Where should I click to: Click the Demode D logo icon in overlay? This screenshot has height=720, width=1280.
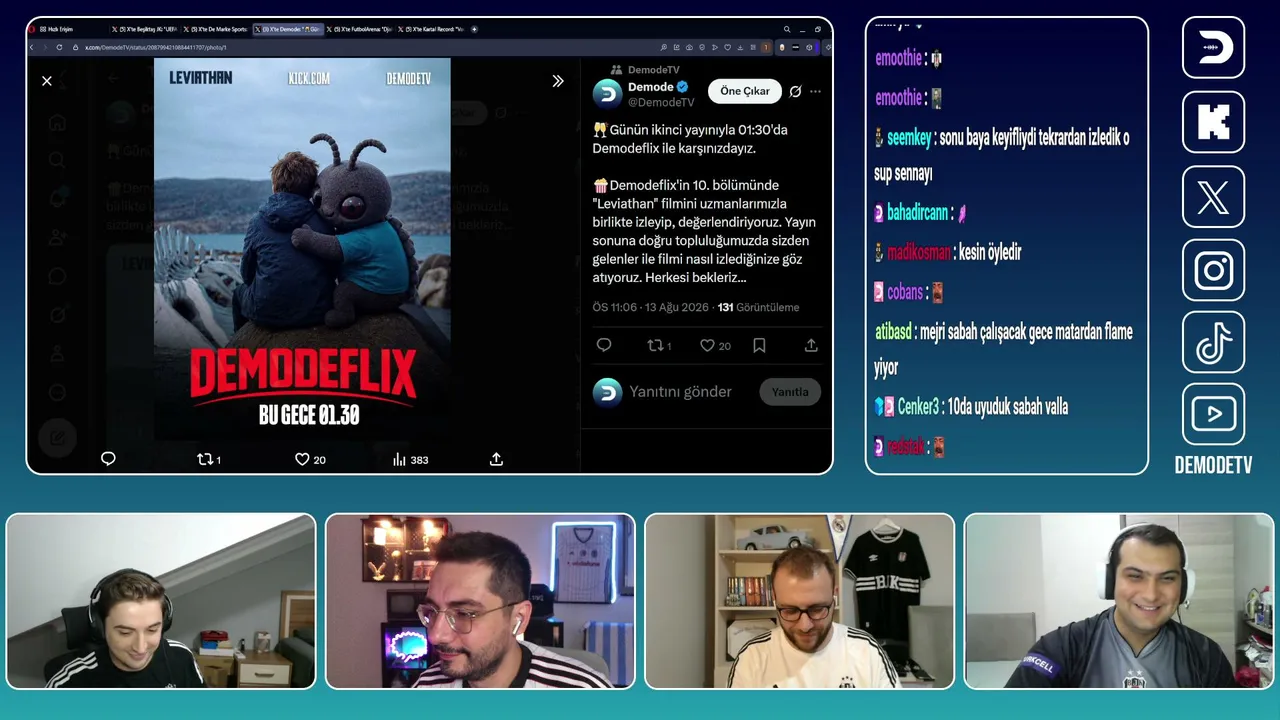click(1213, 47)
